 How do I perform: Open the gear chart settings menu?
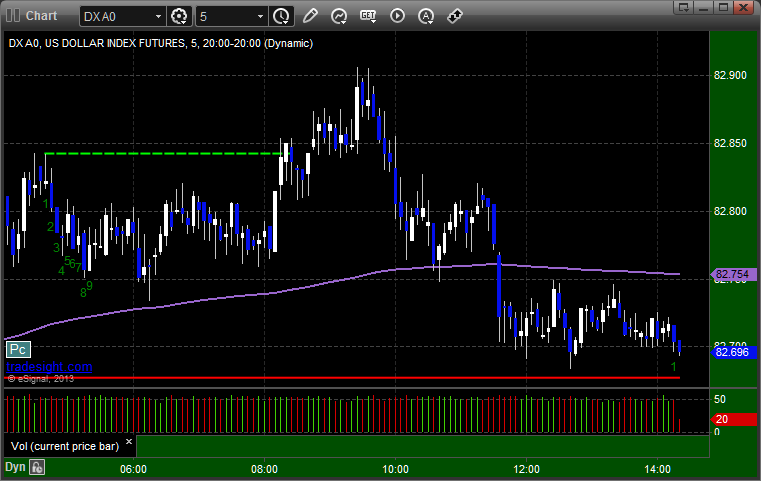[x=179, y=17]
